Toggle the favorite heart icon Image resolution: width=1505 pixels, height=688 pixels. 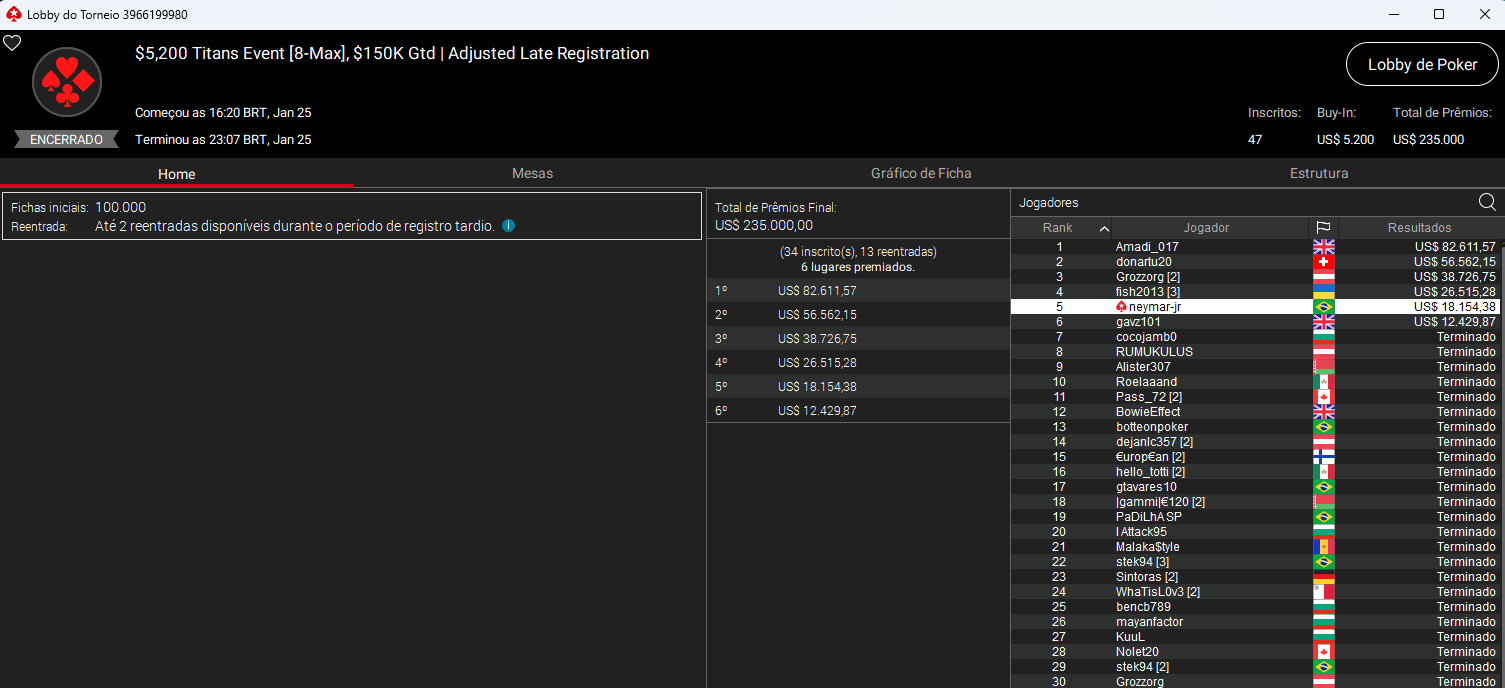(12, 43)
